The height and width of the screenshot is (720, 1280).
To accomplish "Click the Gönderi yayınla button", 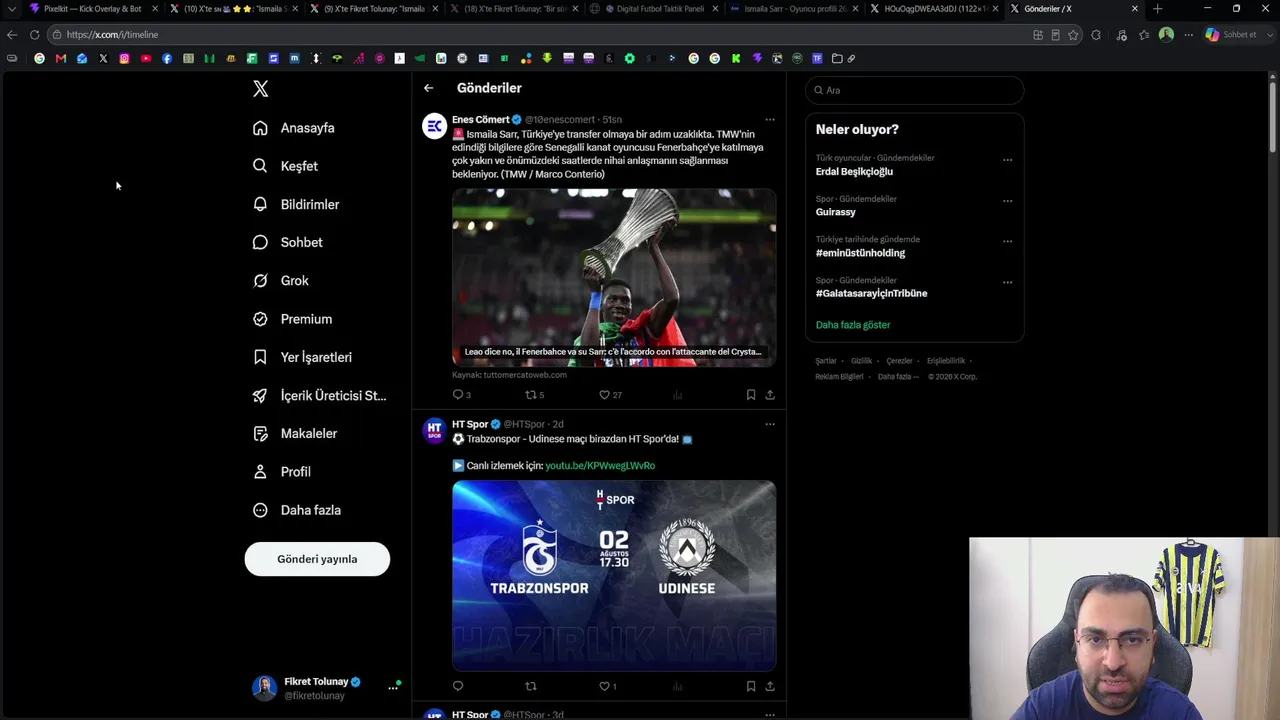I will (317, 559).
